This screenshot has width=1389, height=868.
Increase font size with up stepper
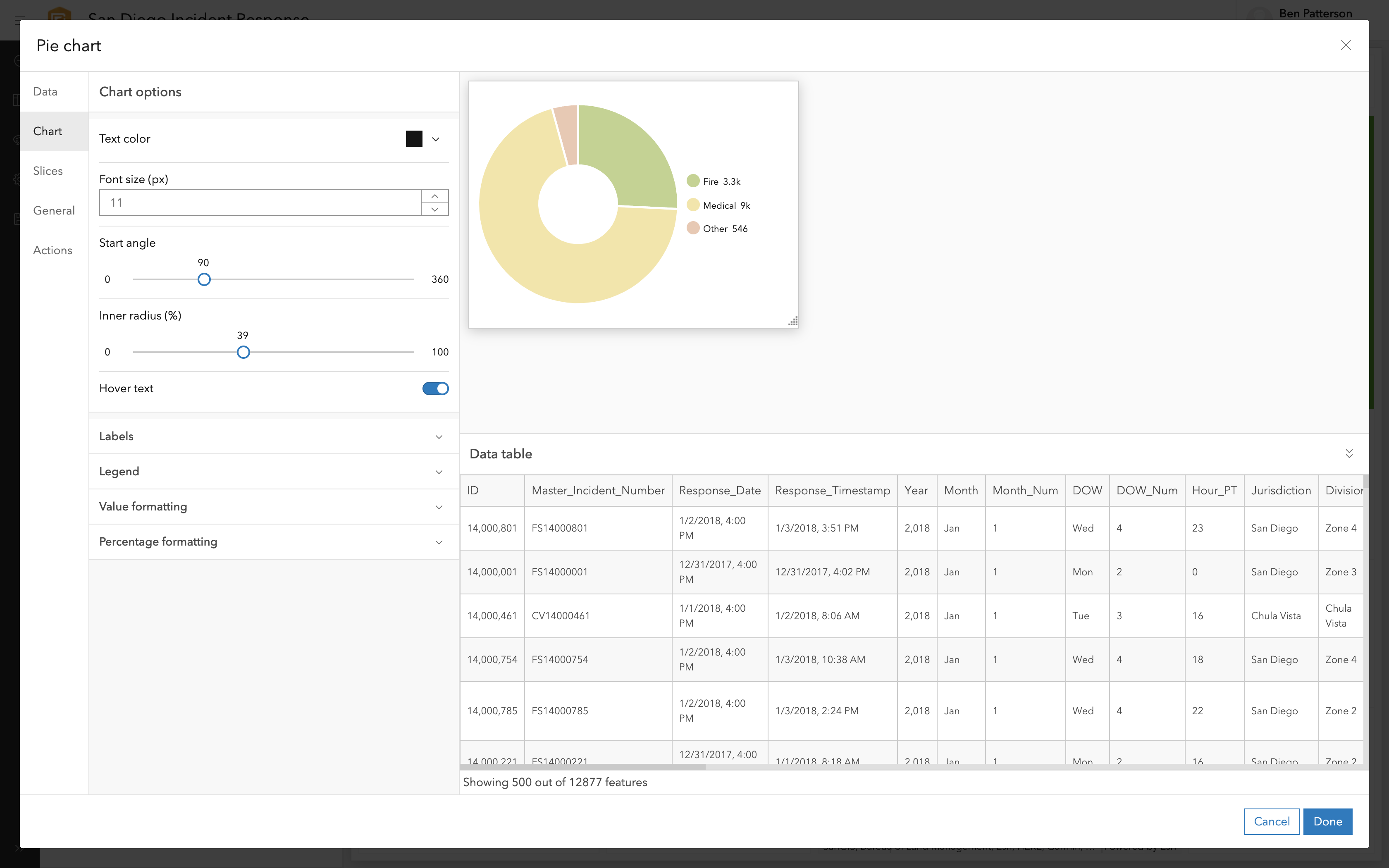pos(434,196)
